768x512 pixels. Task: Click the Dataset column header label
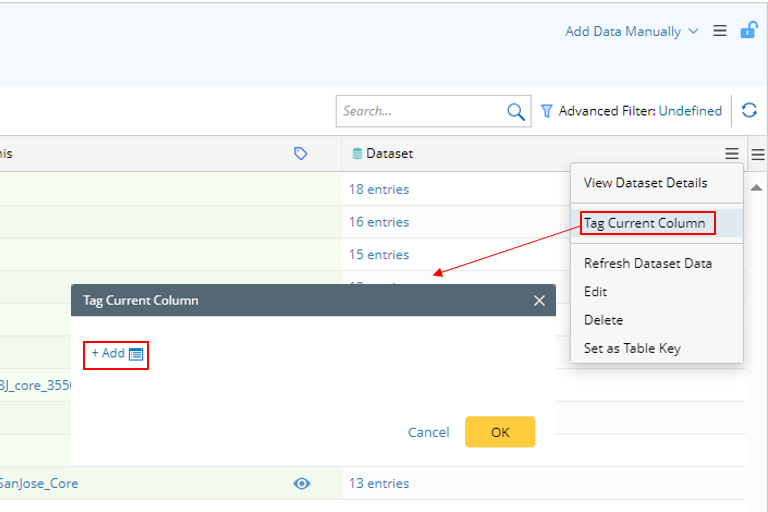389,154
